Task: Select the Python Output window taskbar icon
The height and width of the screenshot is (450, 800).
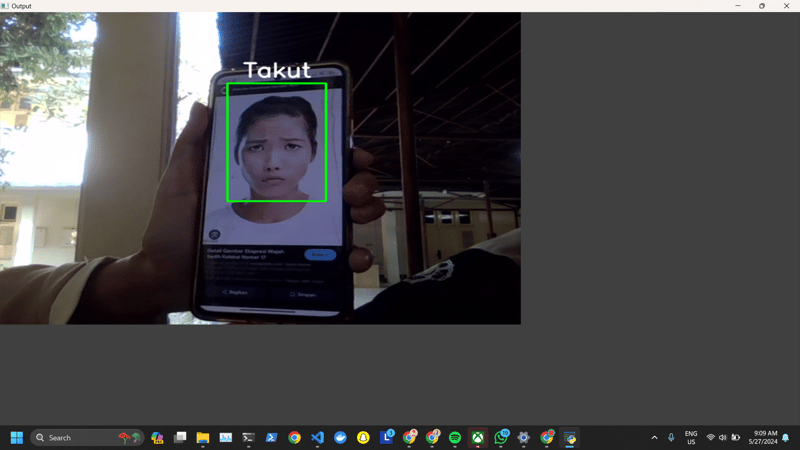Action: tap(570, 438)
